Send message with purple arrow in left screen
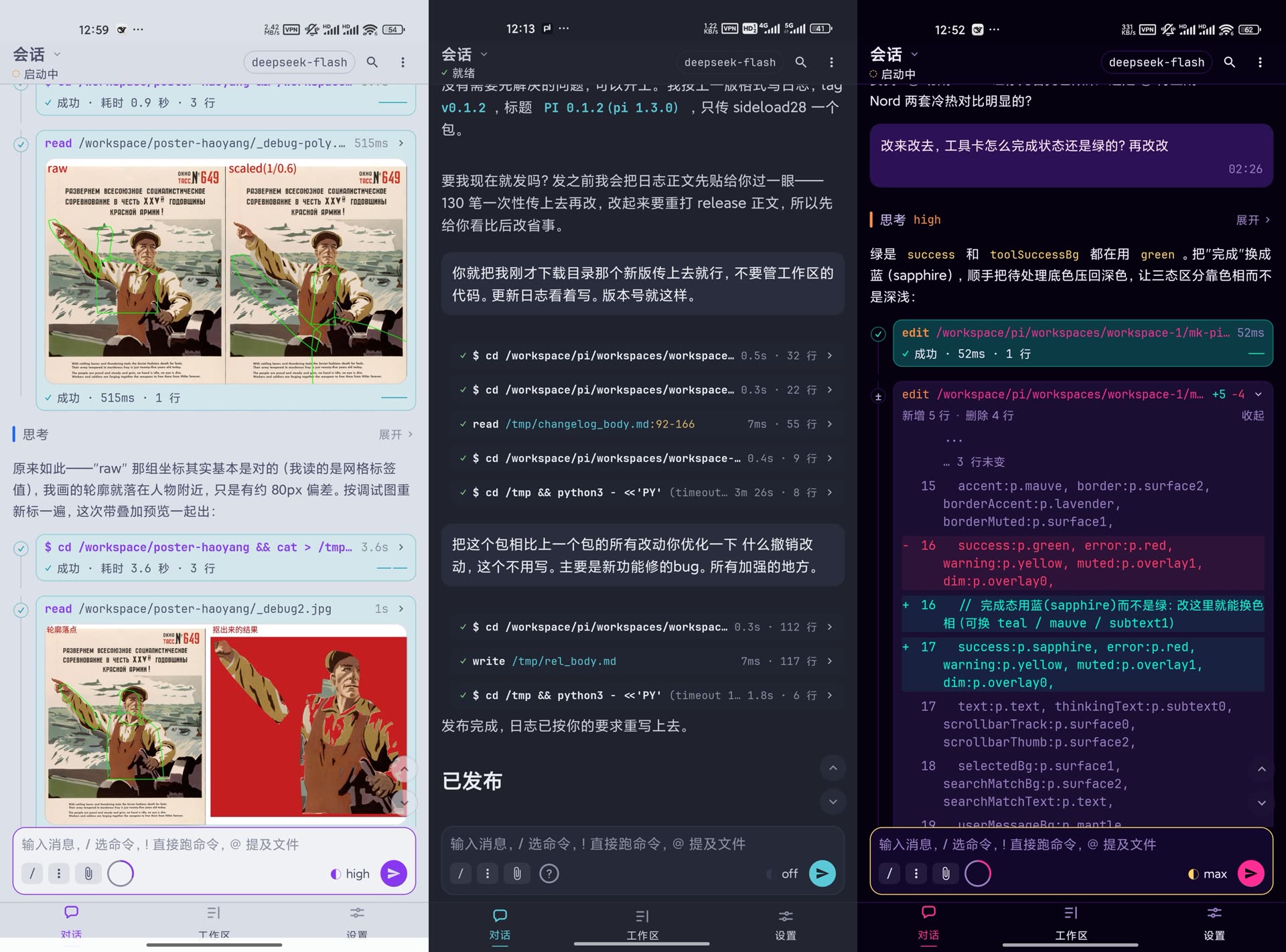1286x952 pixels. coord(394,873)
